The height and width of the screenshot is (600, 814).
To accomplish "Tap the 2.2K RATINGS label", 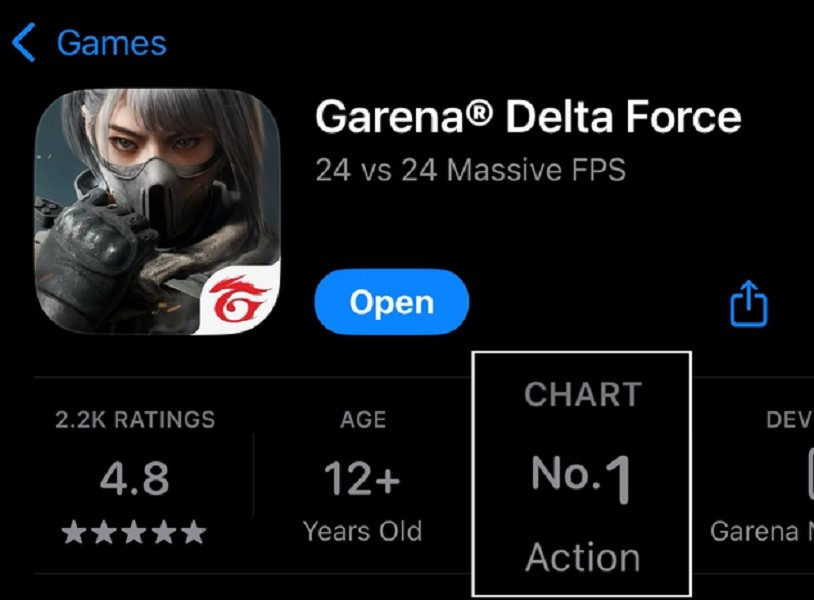I will (135, 419).
